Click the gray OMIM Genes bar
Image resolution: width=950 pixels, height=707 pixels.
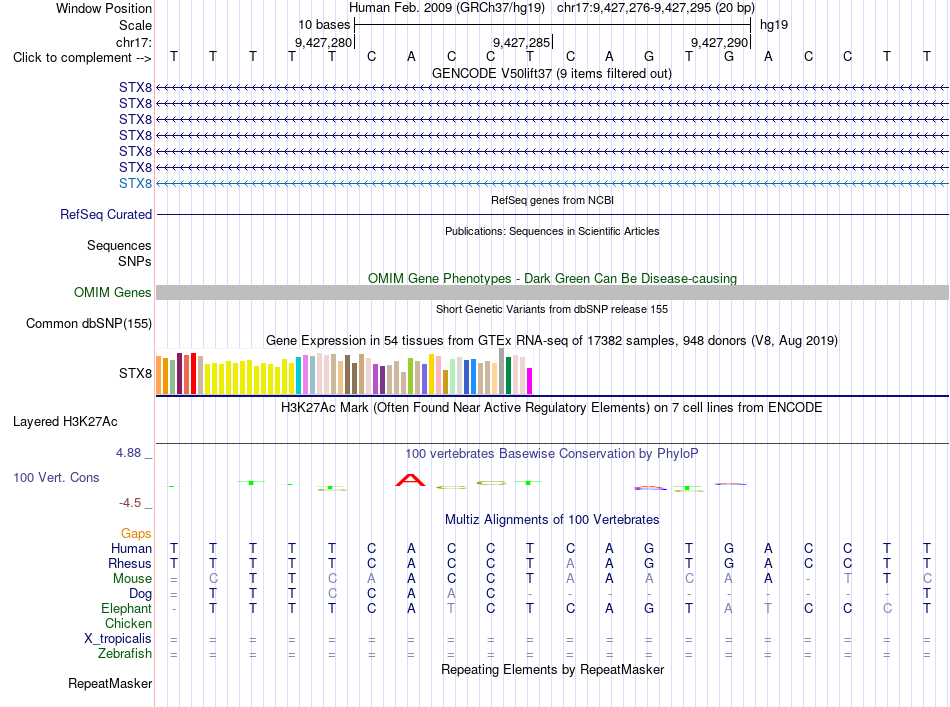pyautogui.click(x=552, y=293)
